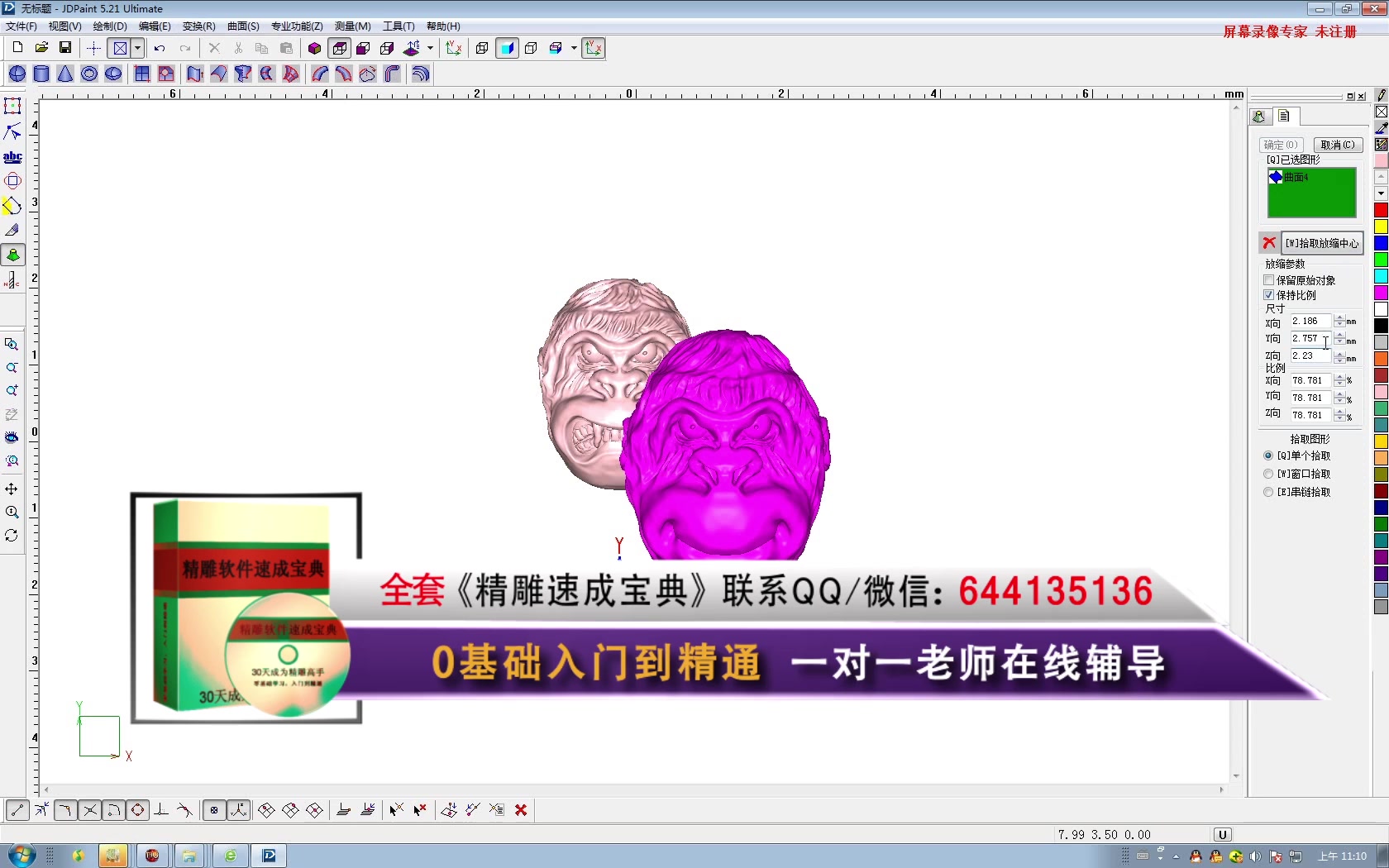The width and height of the screenshot is (1389, 868).
Task: Select the [Q]单个拾取 radio option
Action: click(x=1268, y=455)
